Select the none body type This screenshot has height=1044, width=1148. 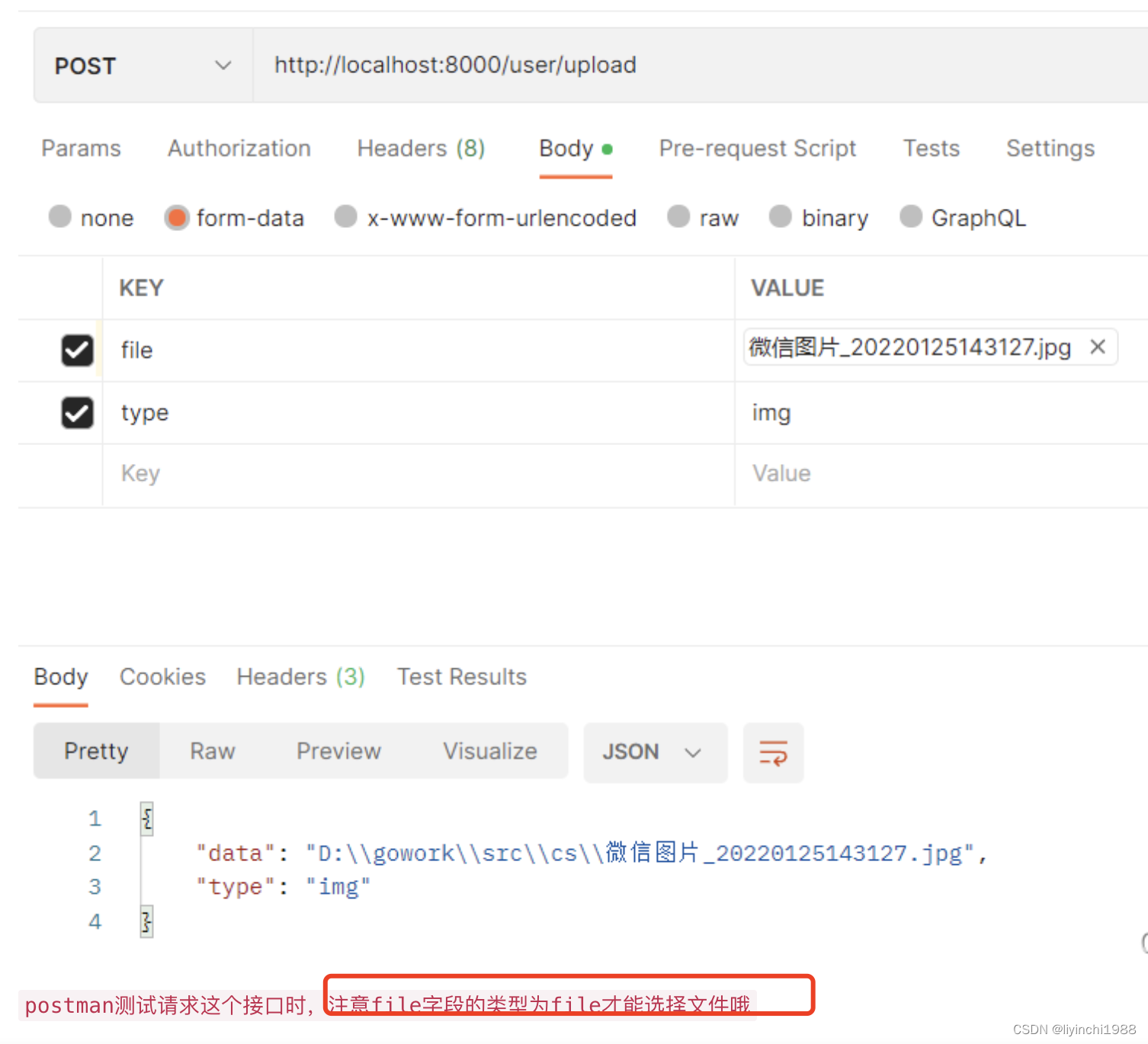click(60, 217)
